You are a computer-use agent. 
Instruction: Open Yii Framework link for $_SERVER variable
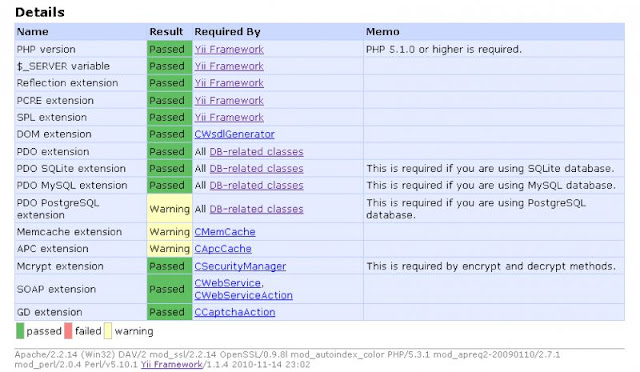[x=229, y=66]
